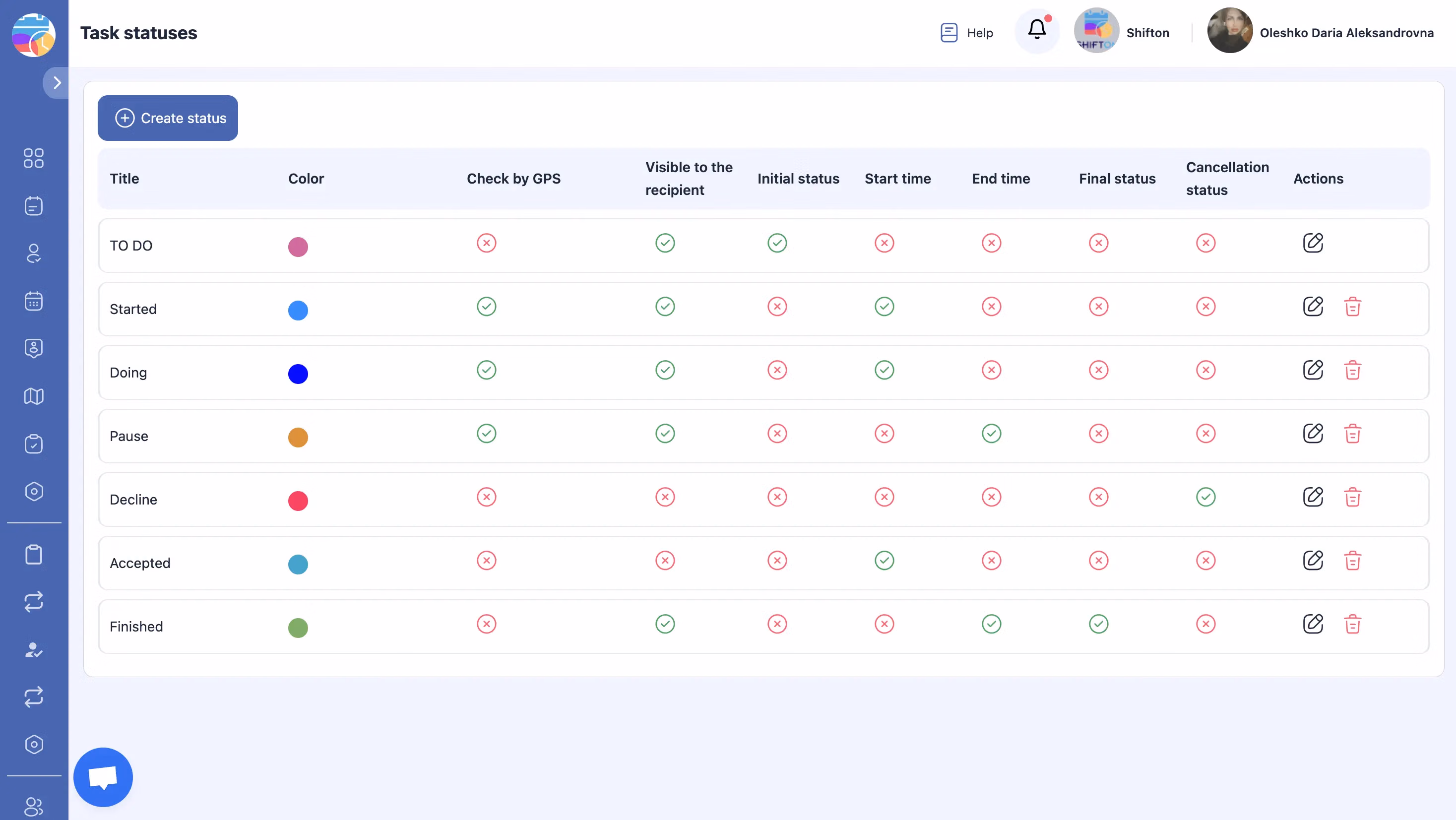Open the hexagon settings icon in the sidebar
The width and height of the screenshot is (1456, 820).
point(34,491)
